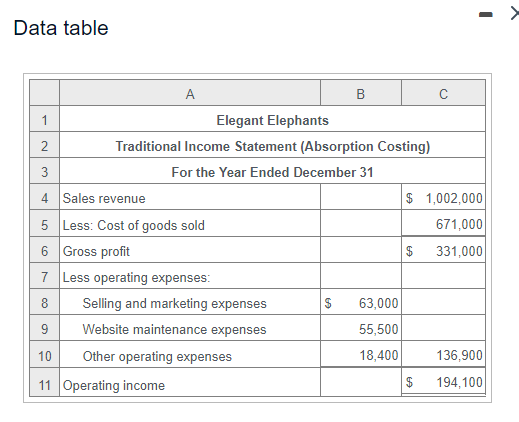Click row header 8
This screenshot has width=519, height=422.
tap(44, 303)
